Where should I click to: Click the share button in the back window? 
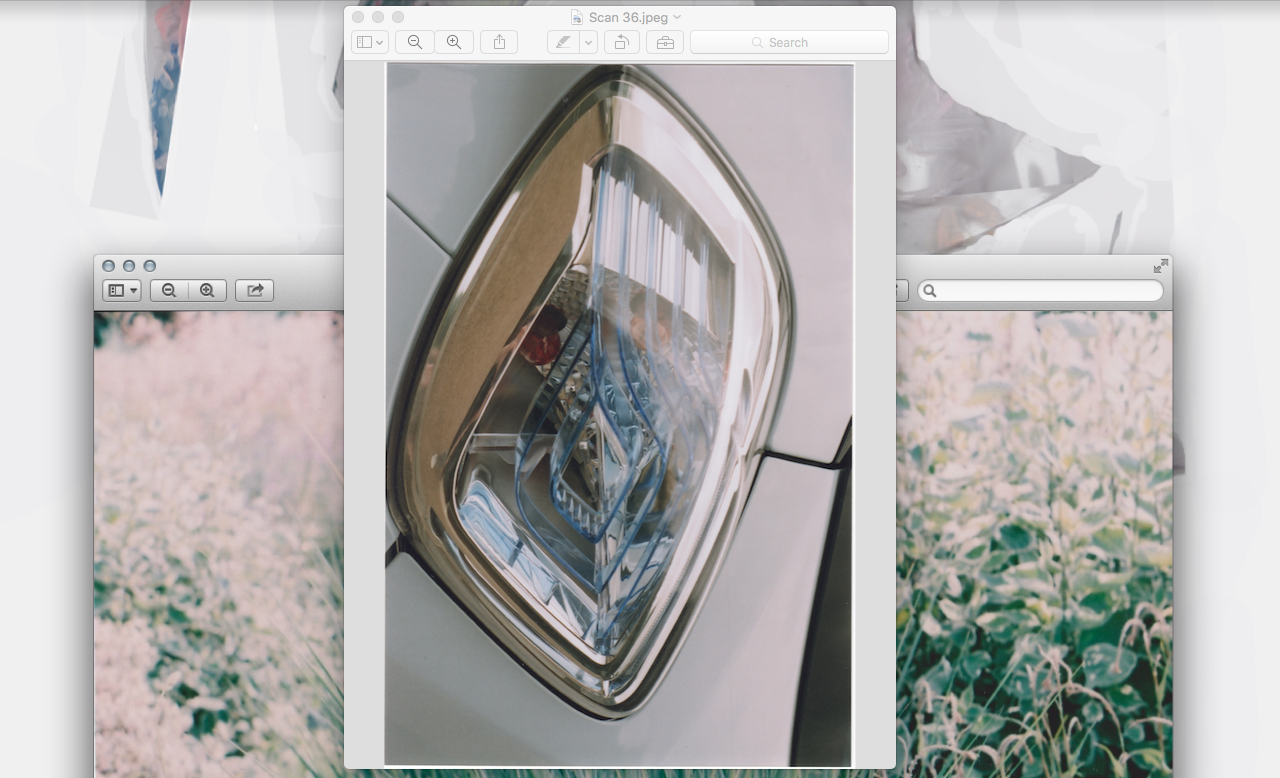click(254, 290)
